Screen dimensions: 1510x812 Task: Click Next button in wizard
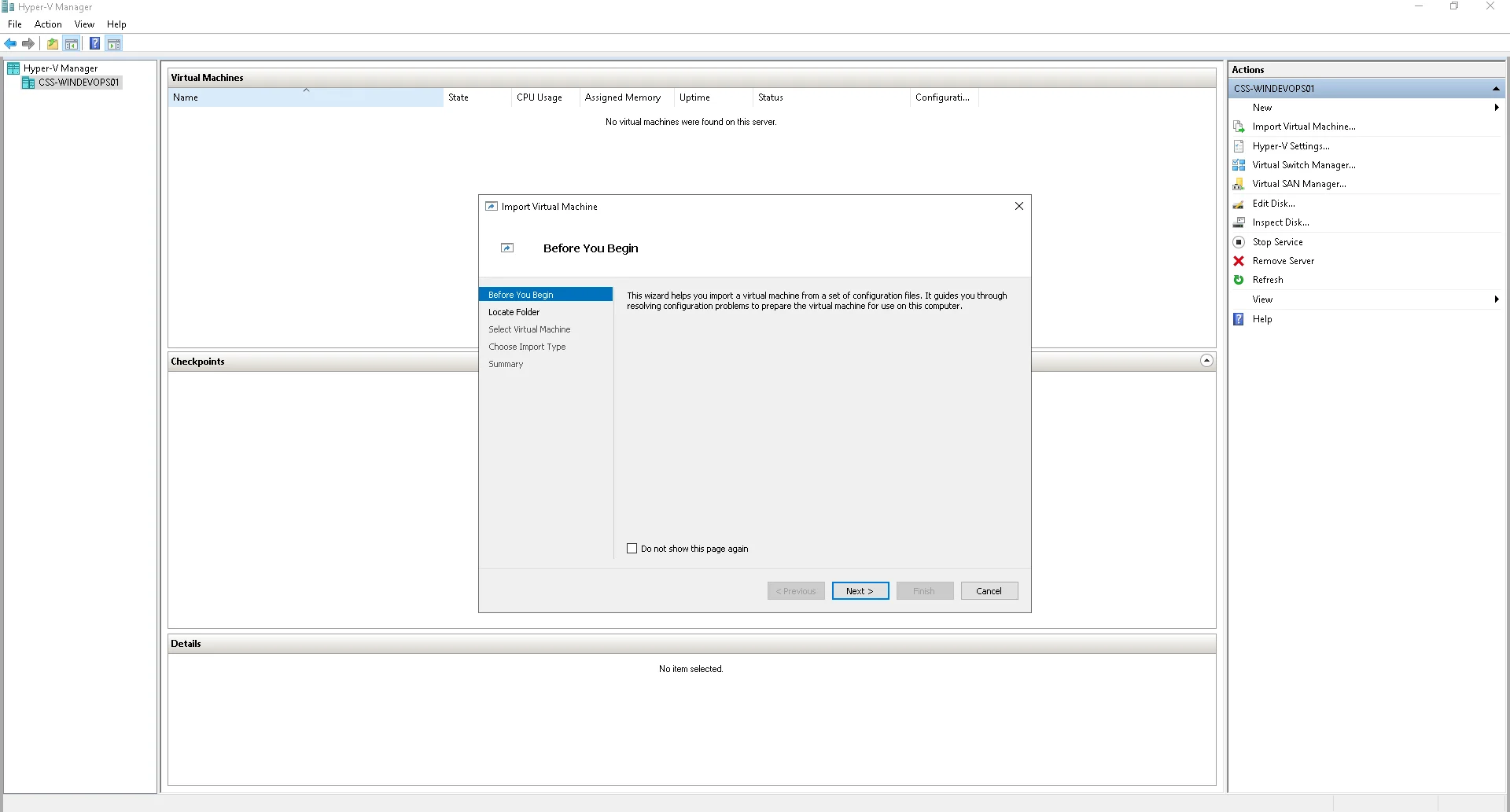point(860,591)
